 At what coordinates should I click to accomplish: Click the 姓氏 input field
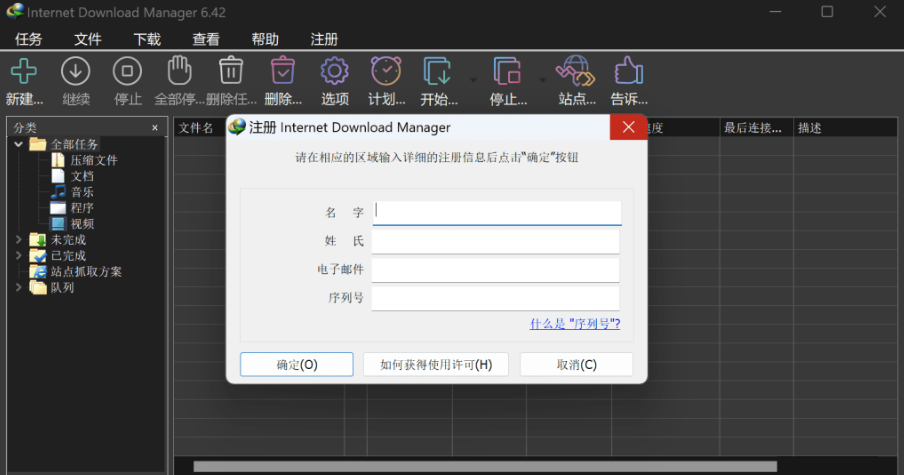pyautogui.click(x=495, y=242)
